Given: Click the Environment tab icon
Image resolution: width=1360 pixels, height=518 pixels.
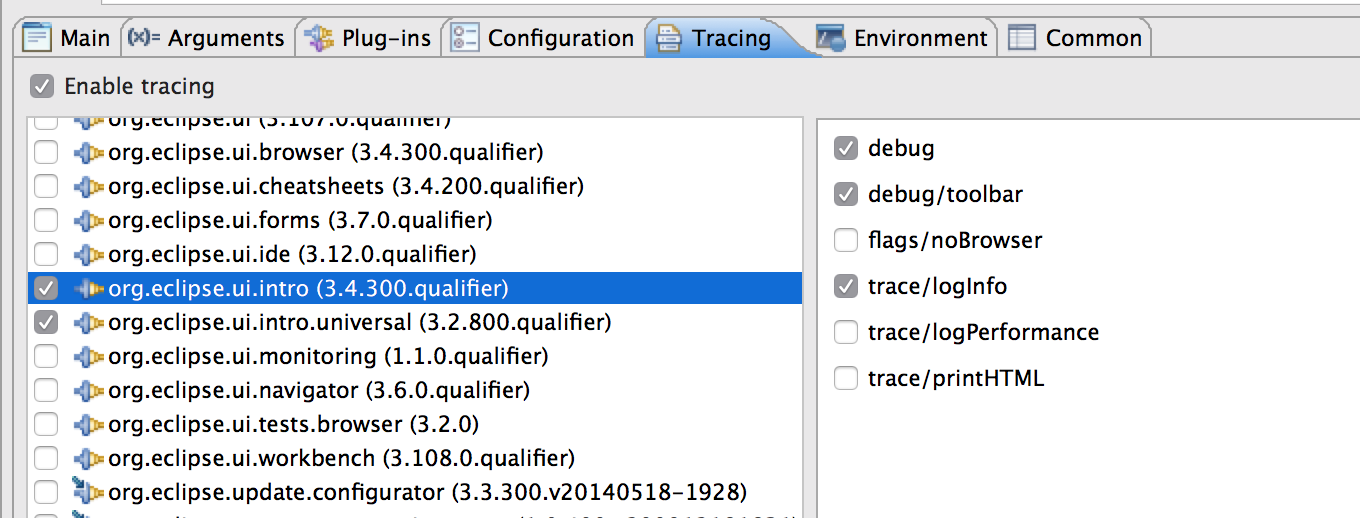Looking at the screenshot, I should pyautogui.click(x=830, y=38).
